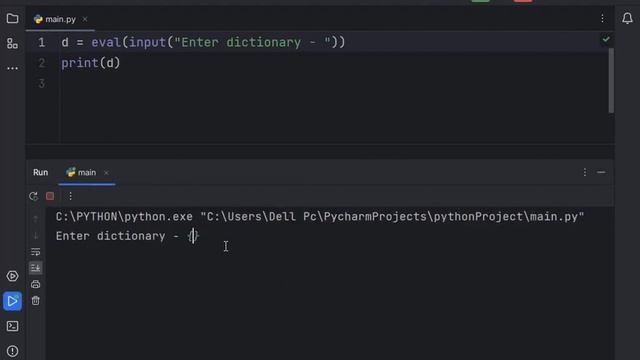Close the main run tab
The image size is (640, 360).
[x=106, y=173]
